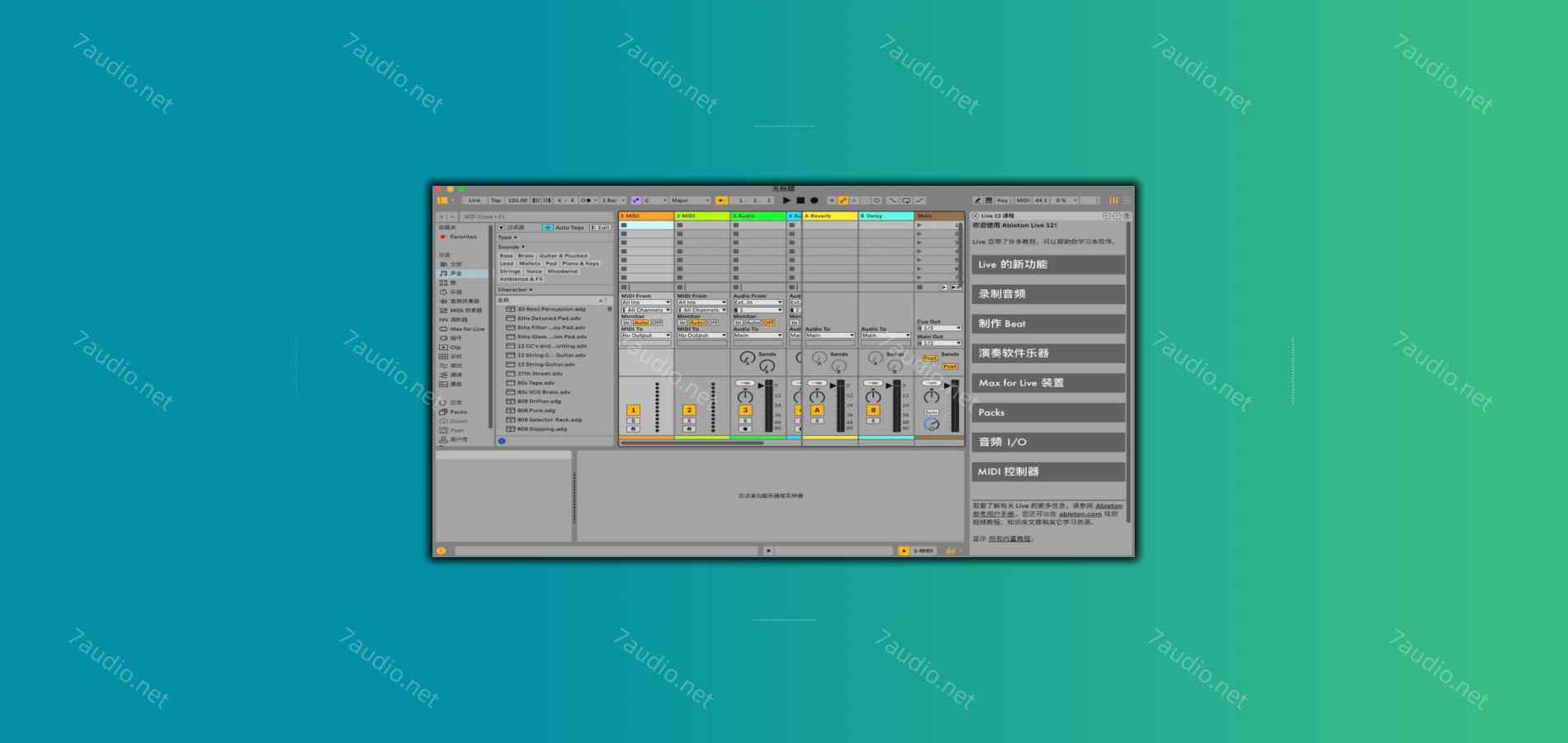Image resolution: width=1568 pixels, height=743 pixels.
Task: Enter Key mapping mode
Action: pos(1002,199)
